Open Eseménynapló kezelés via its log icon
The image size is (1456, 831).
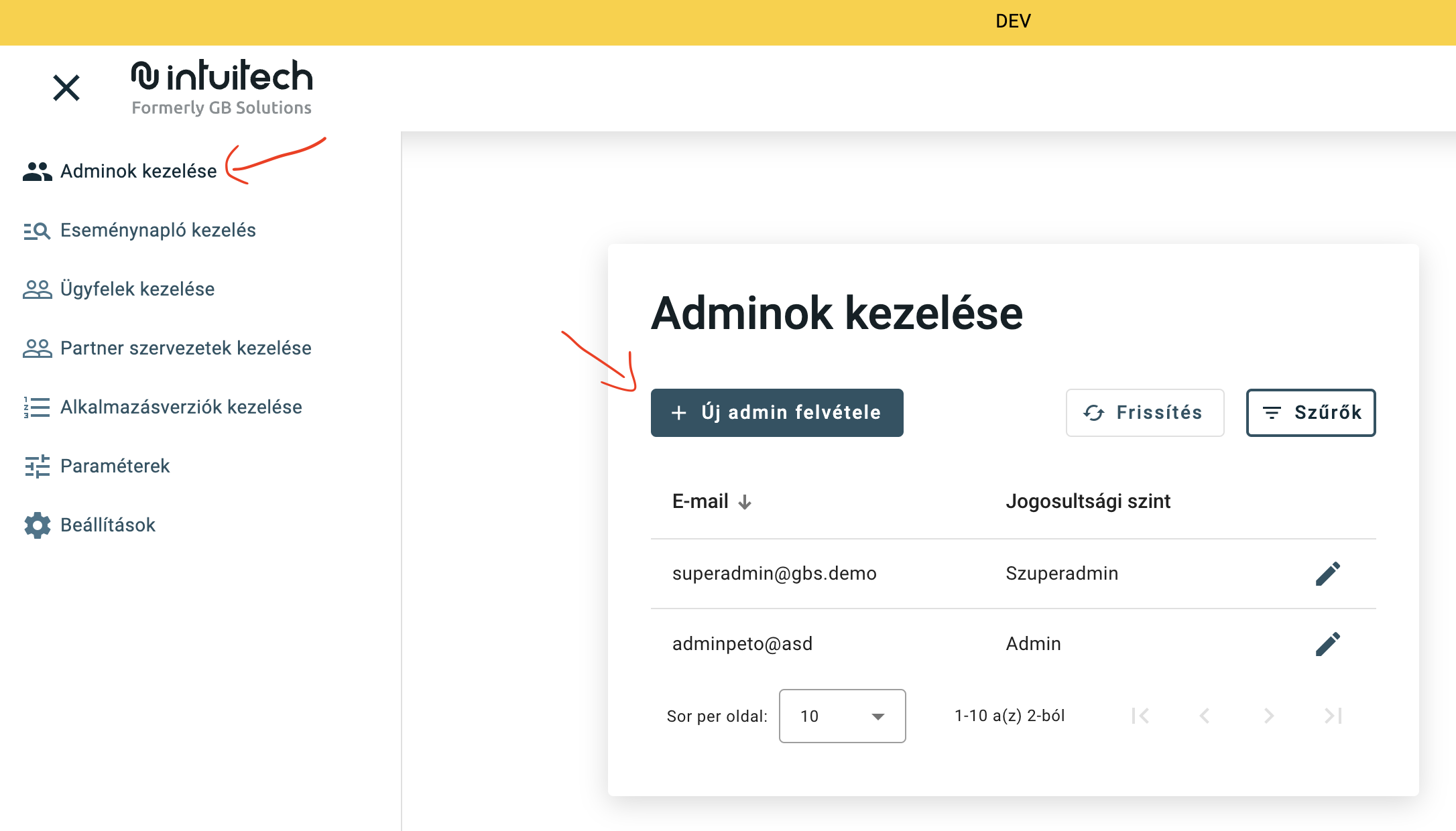point(37,230)
